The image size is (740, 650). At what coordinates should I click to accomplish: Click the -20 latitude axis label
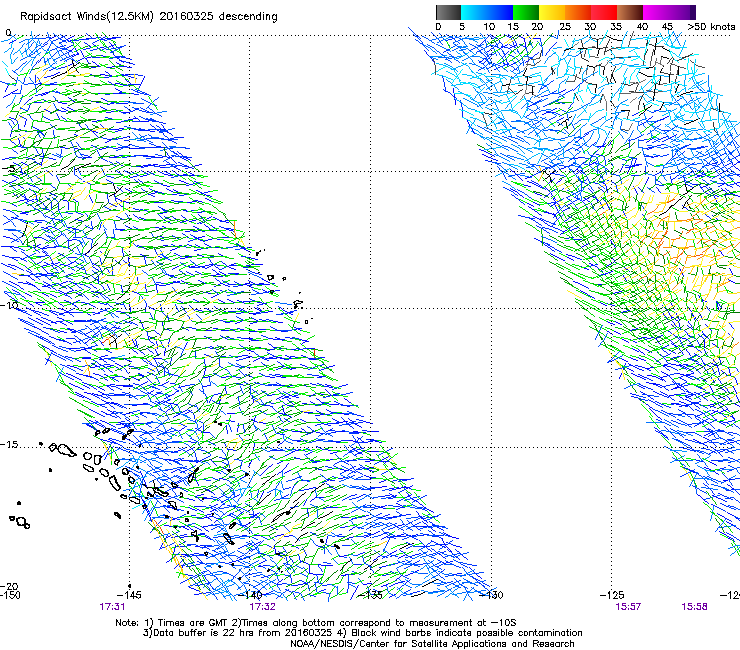pyautogui.click(x=9, y=587)
